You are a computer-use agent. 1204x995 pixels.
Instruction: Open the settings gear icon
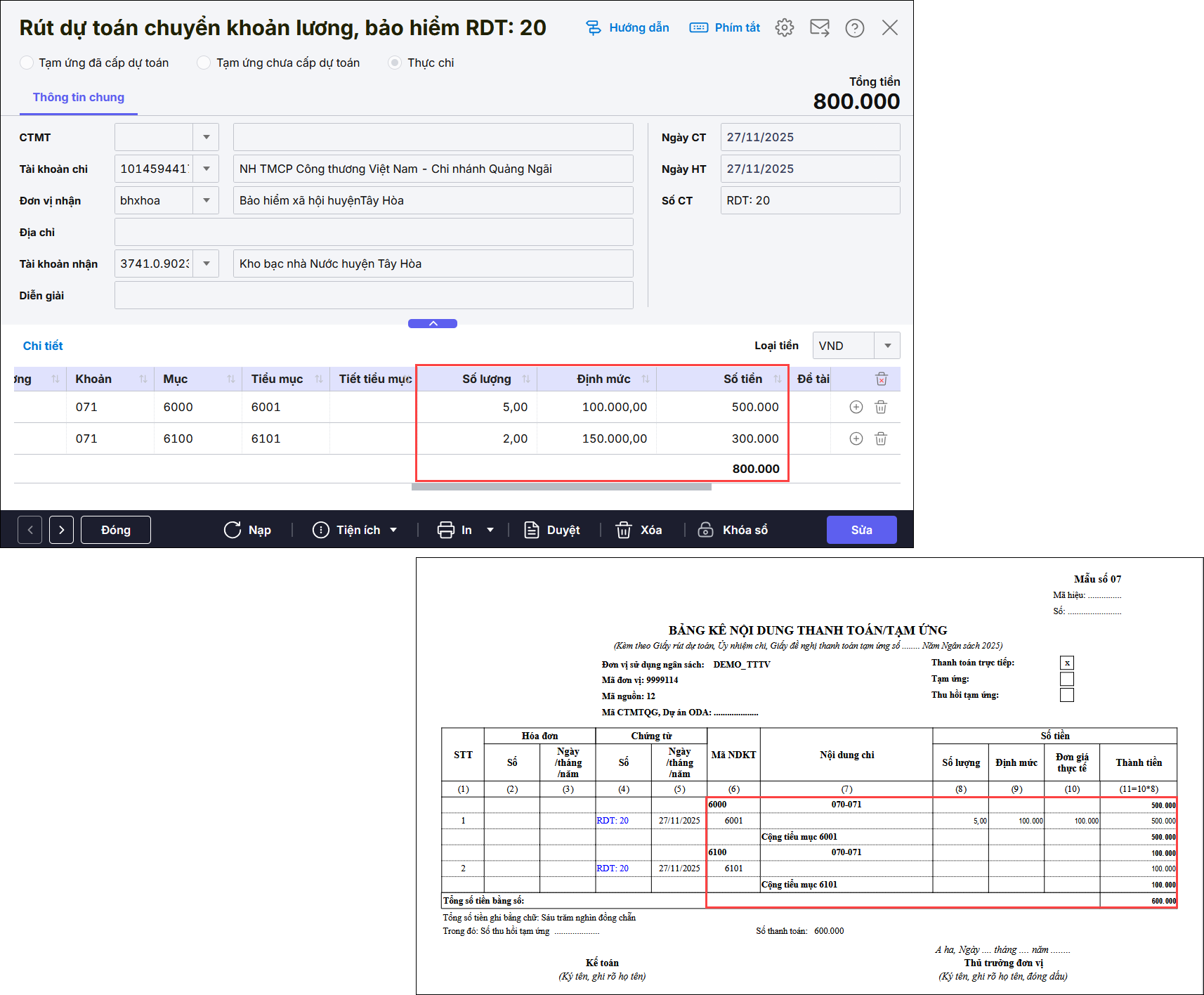click(784, 28)
